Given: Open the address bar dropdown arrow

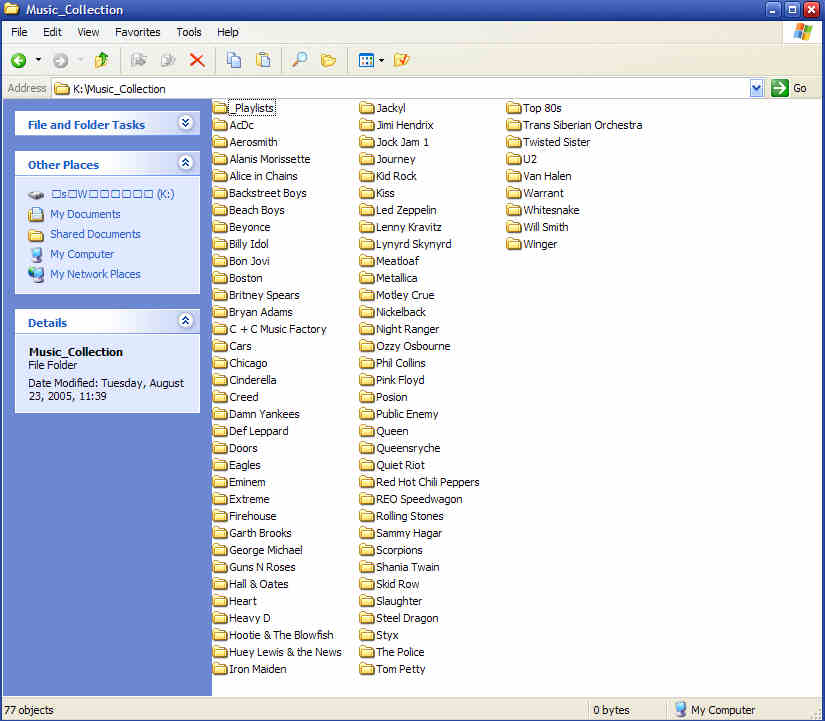Looking at the screenshot, I should pyautogui.click(x=756, y=88).
